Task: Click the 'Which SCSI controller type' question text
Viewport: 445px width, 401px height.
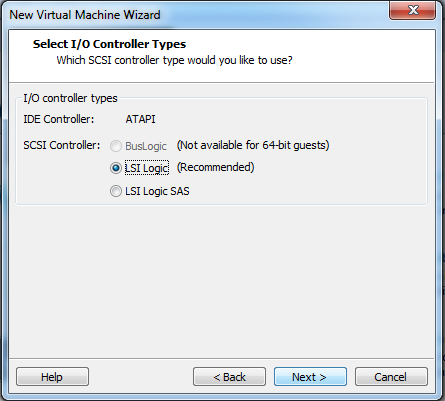Action: click(174, 60)
